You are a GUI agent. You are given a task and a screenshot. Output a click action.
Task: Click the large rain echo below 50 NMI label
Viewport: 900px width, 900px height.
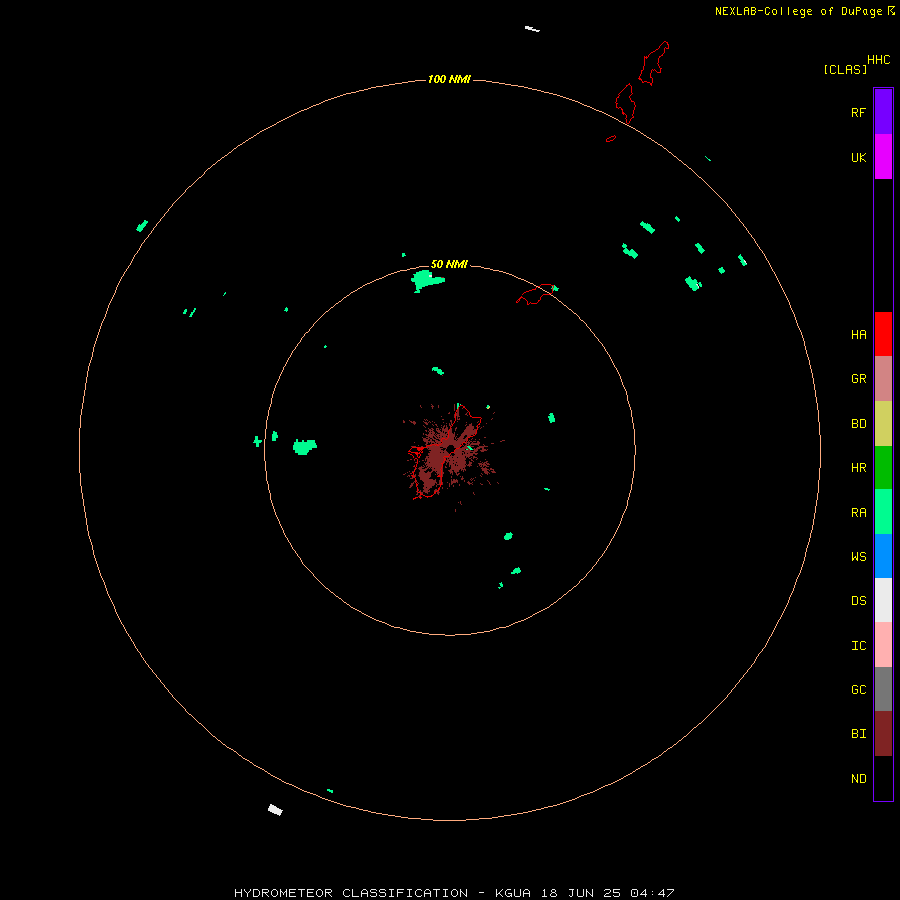pos(426,281)
